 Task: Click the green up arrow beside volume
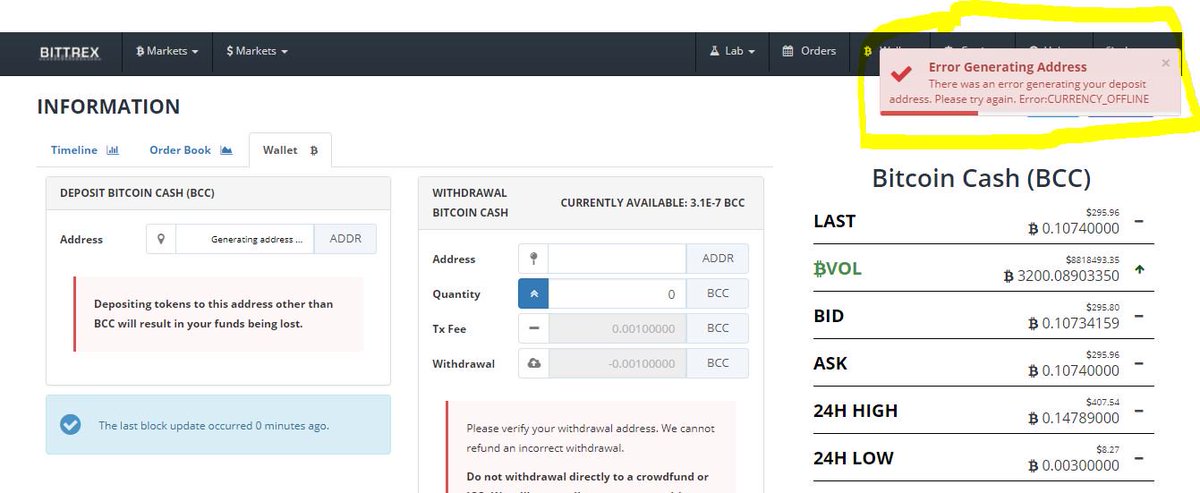[x=1141, y=269]
